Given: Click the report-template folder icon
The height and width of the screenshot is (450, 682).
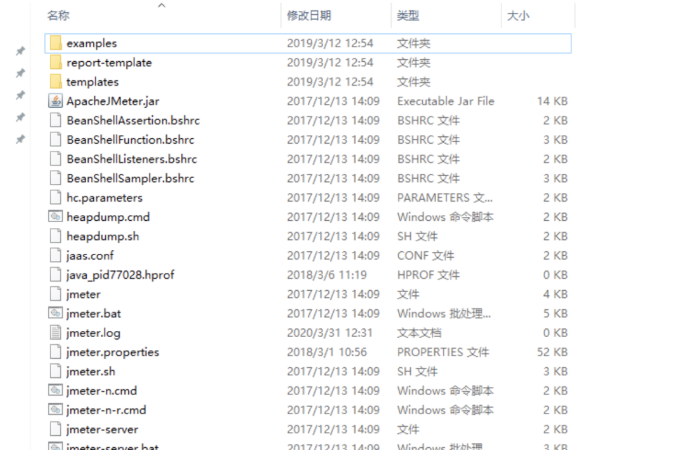Looking at the screenshot, I should coord(55,62).
